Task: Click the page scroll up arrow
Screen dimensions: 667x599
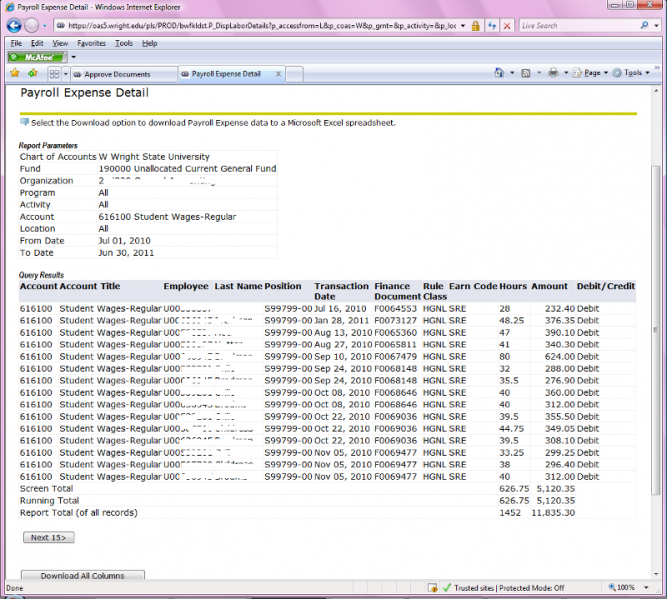Action: [x=656, y=91]
